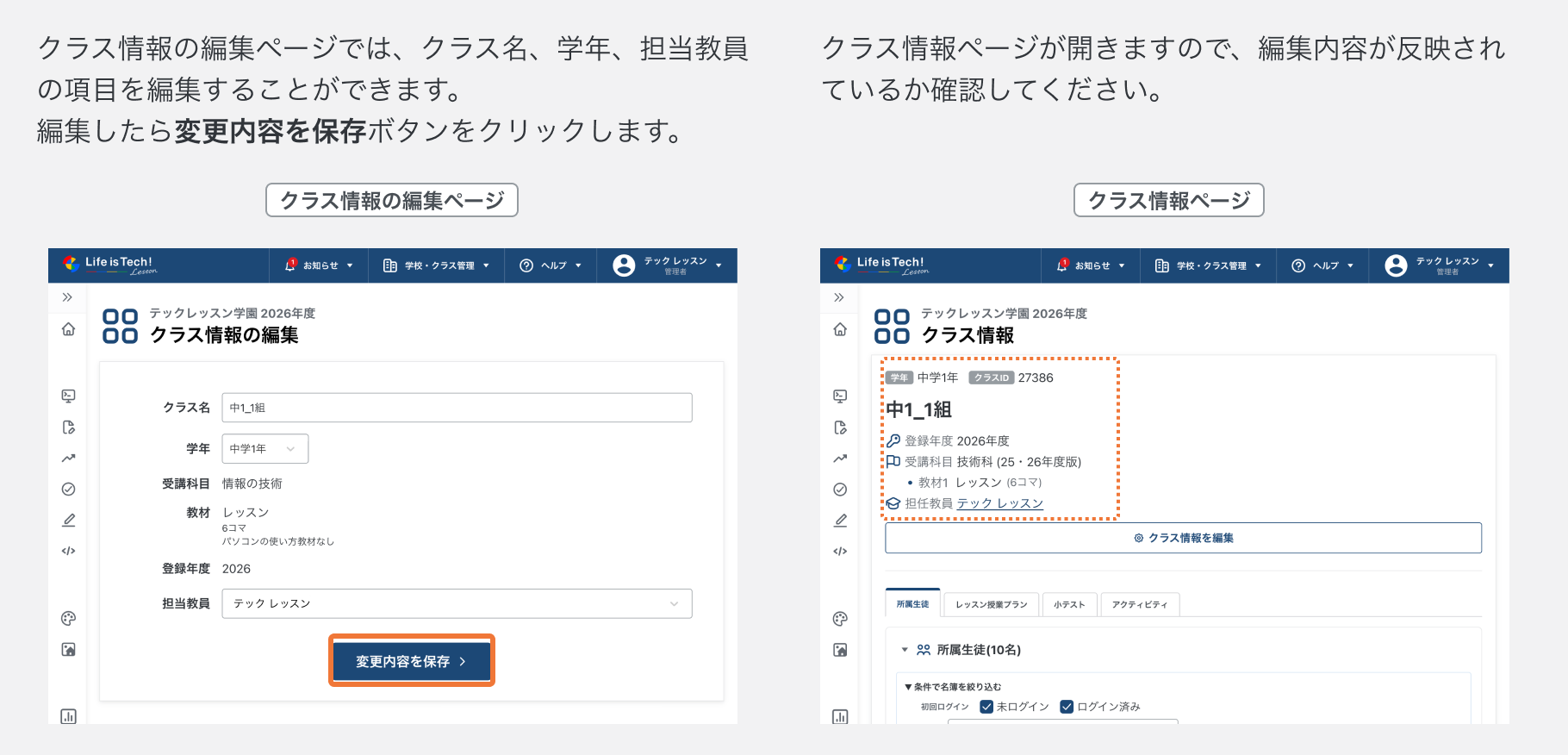Switch to the レッスン授業プラン tab
Image resolution: width=1568 pixels, height=755 pixels.
pos(991,604)
